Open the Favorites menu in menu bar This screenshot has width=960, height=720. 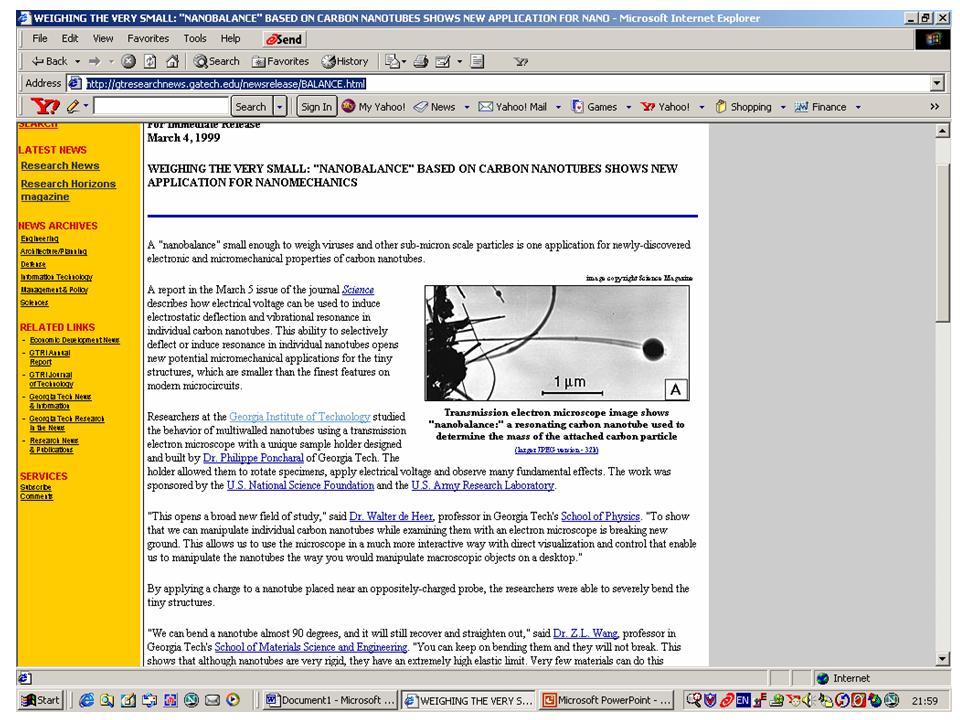tap(148, 39)
